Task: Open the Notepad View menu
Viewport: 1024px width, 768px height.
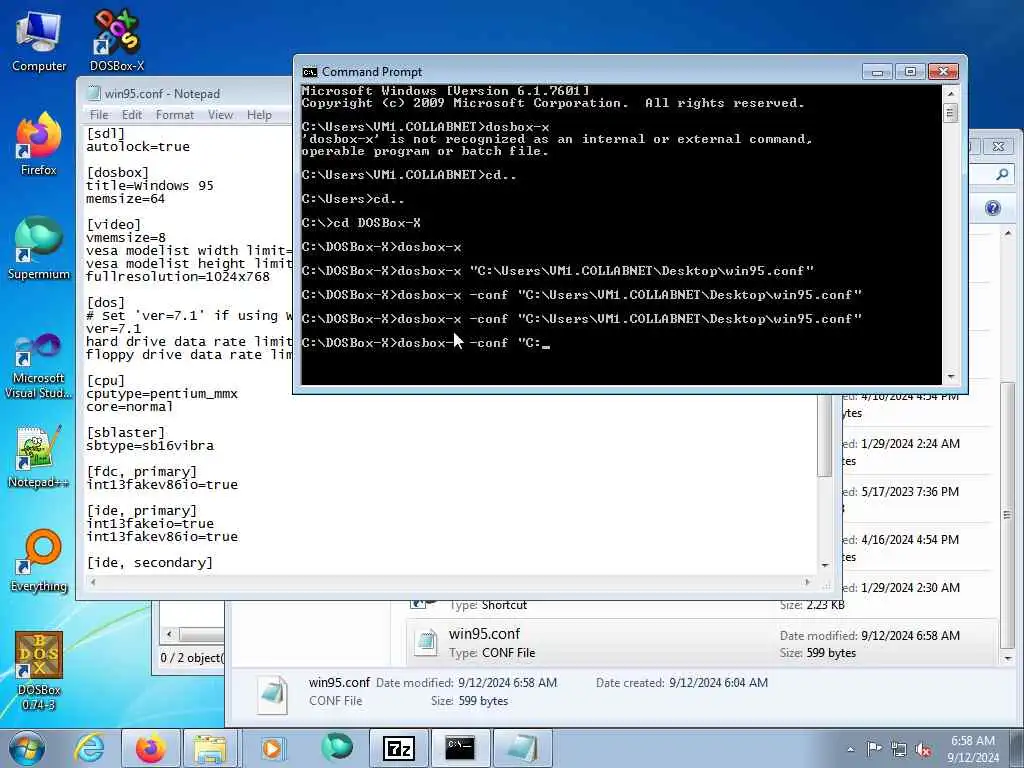Action: pos(220,115)
